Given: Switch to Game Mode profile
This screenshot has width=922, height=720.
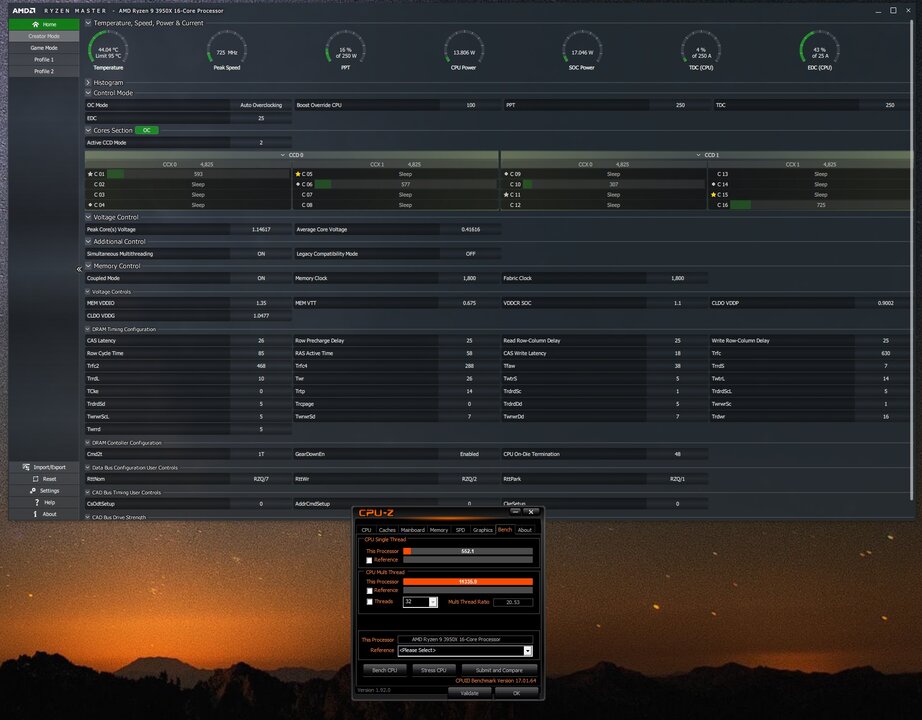Looking at the screenshot, I should (x=44, y=48).
